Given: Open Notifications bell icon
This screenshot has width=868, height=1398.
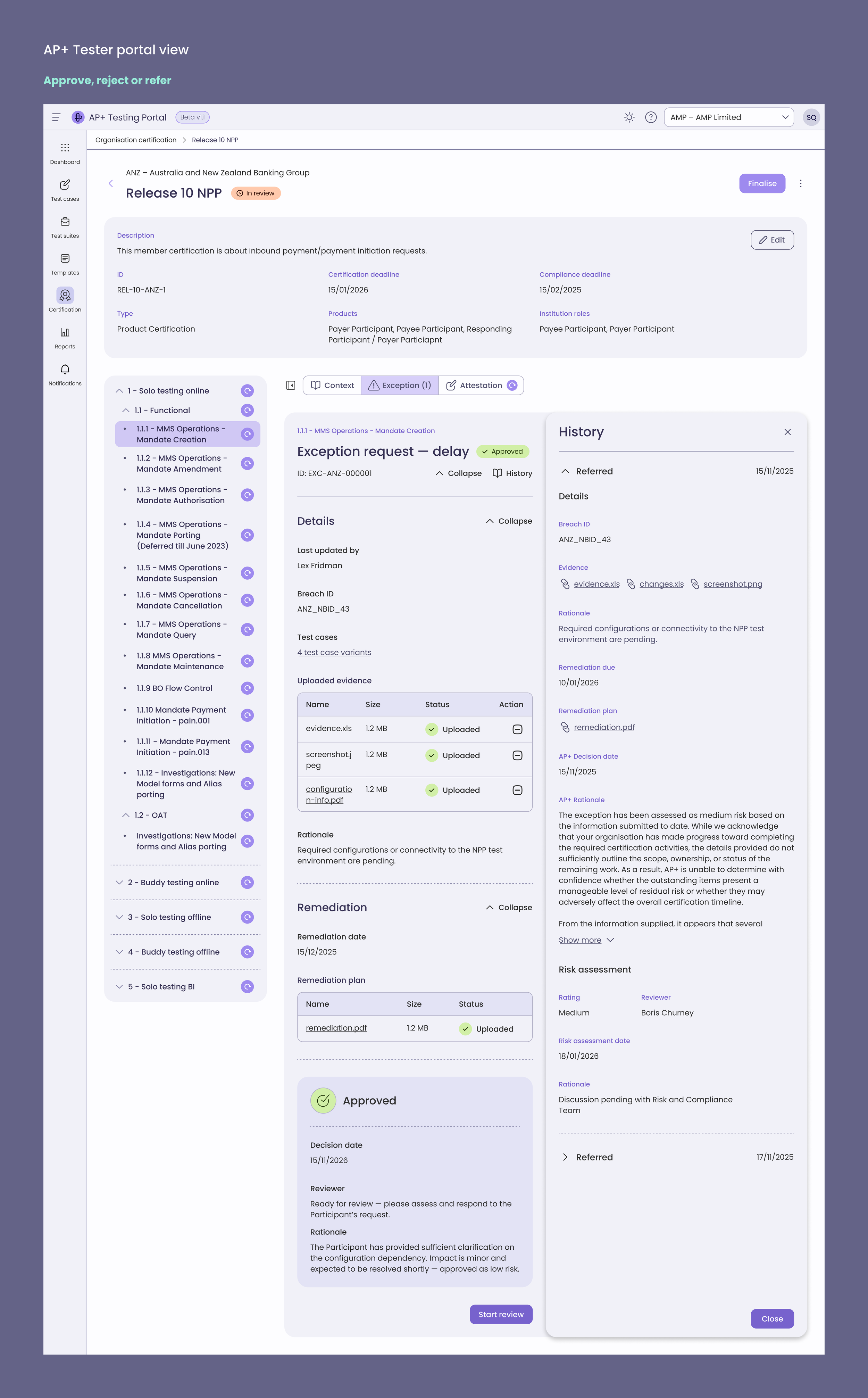Looking at the screenshot, I should (x=65, y=369).
